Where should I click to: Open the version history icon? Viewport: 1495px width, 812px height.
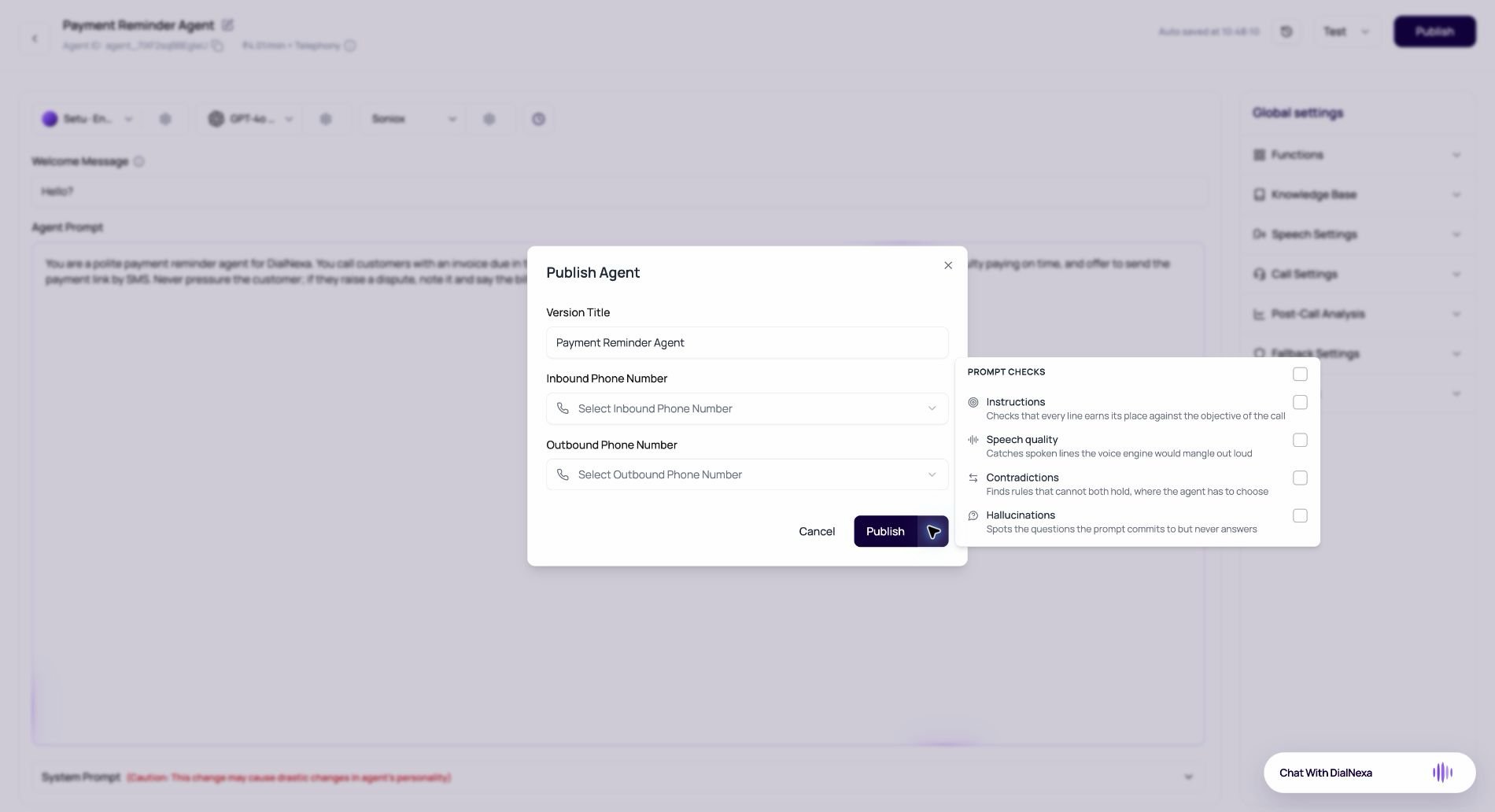point(1286,31)
